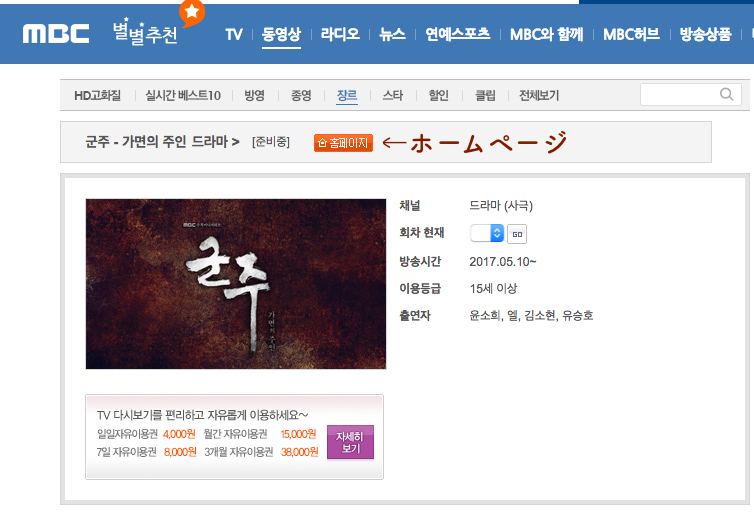754x516 pixels.
Task: Open the 라디오 menu
Action: (x=340, y=34)
